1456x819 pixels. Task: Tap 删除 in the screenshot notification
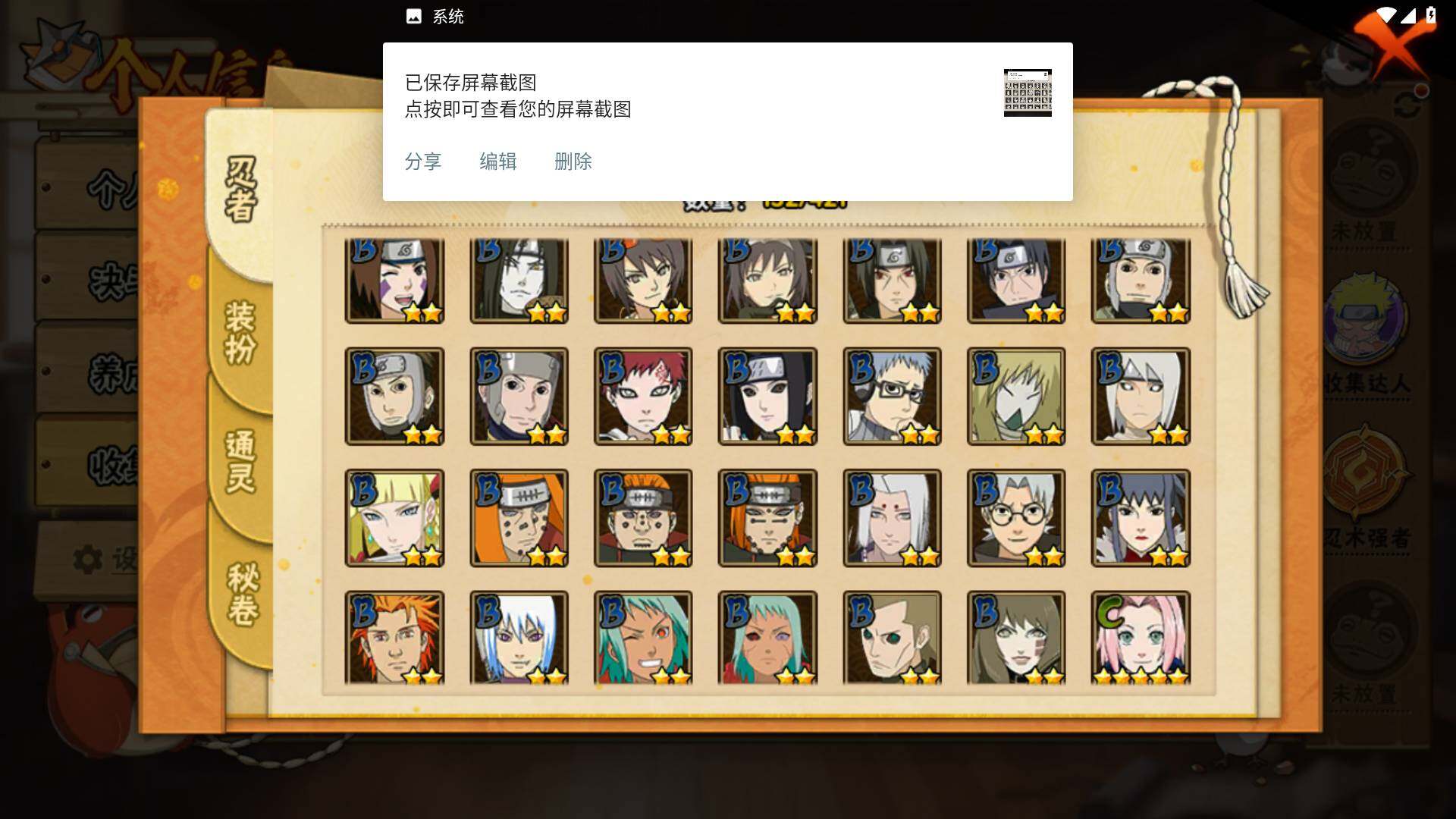pos(573,162)
